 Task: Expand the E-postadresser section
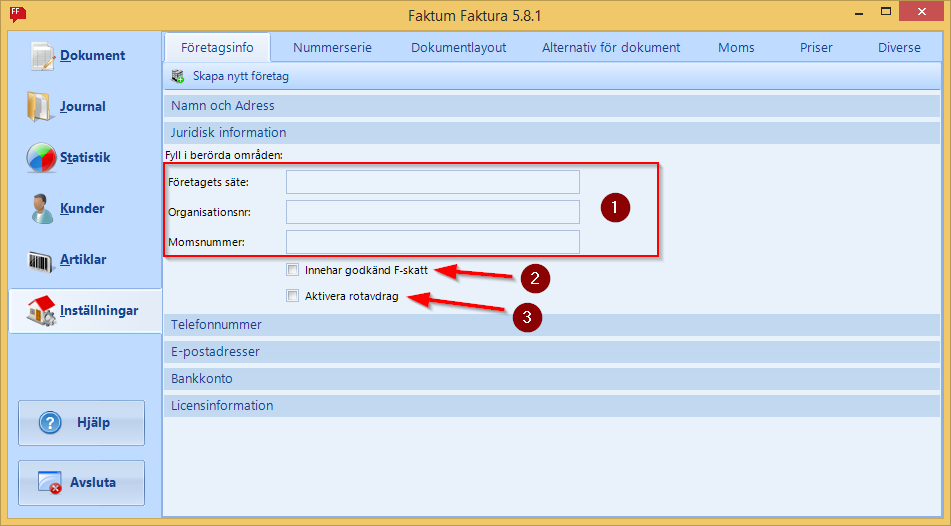point(551,351)
